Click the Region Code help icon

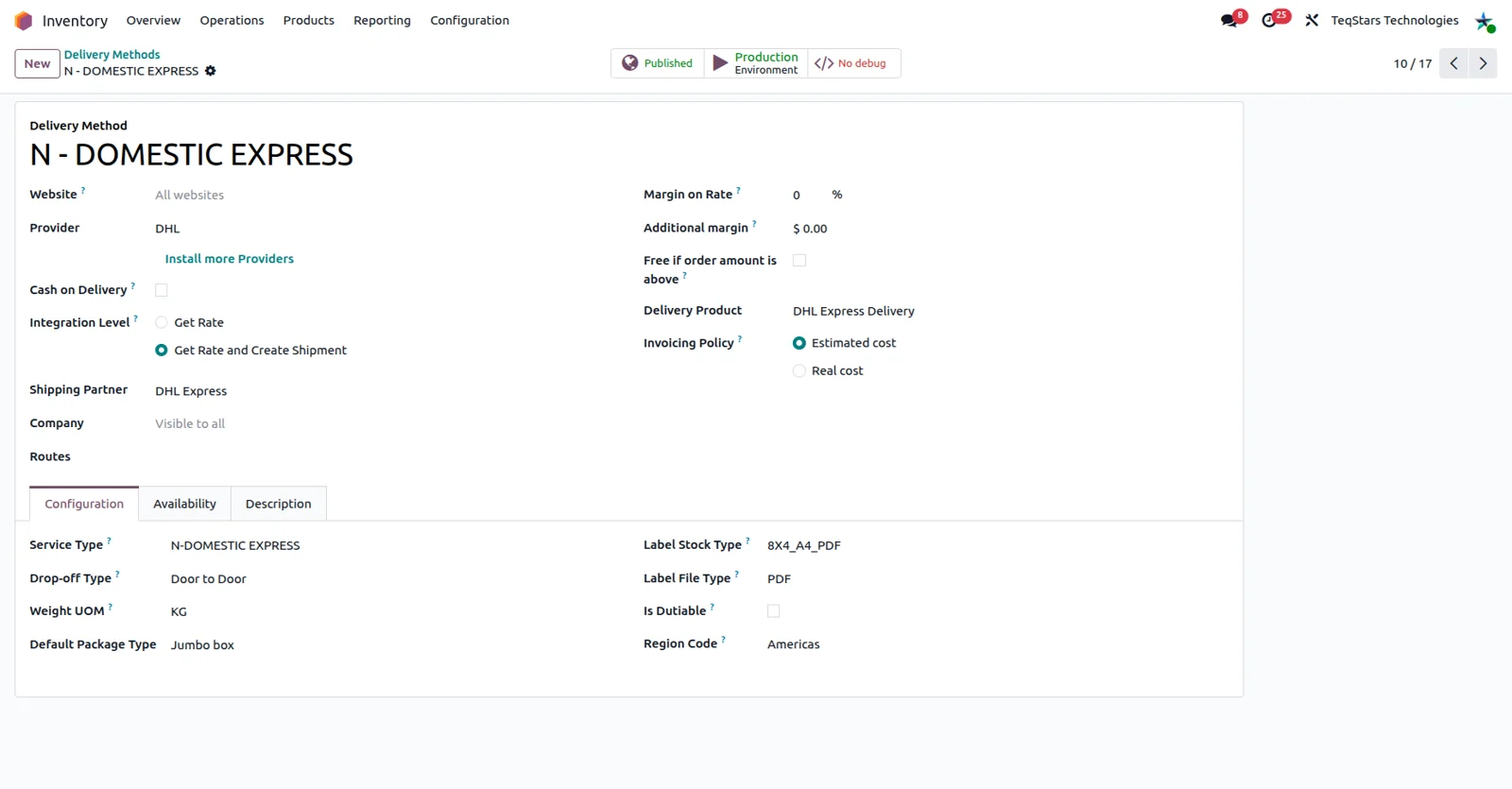pyautogui.click(x=724, y=640)
